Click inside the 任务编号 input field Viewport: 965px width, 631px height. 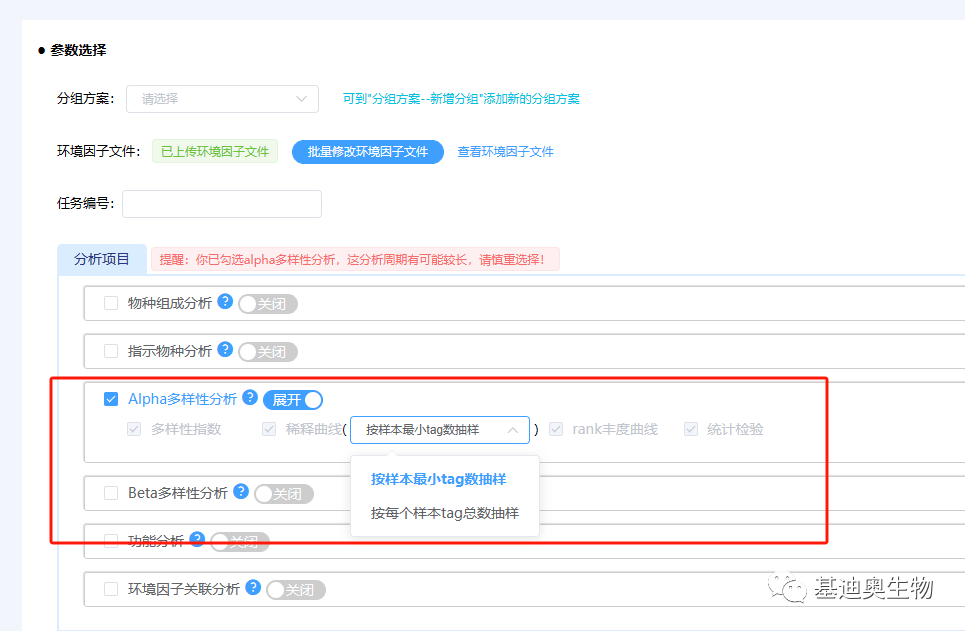[x=221, y=203]
